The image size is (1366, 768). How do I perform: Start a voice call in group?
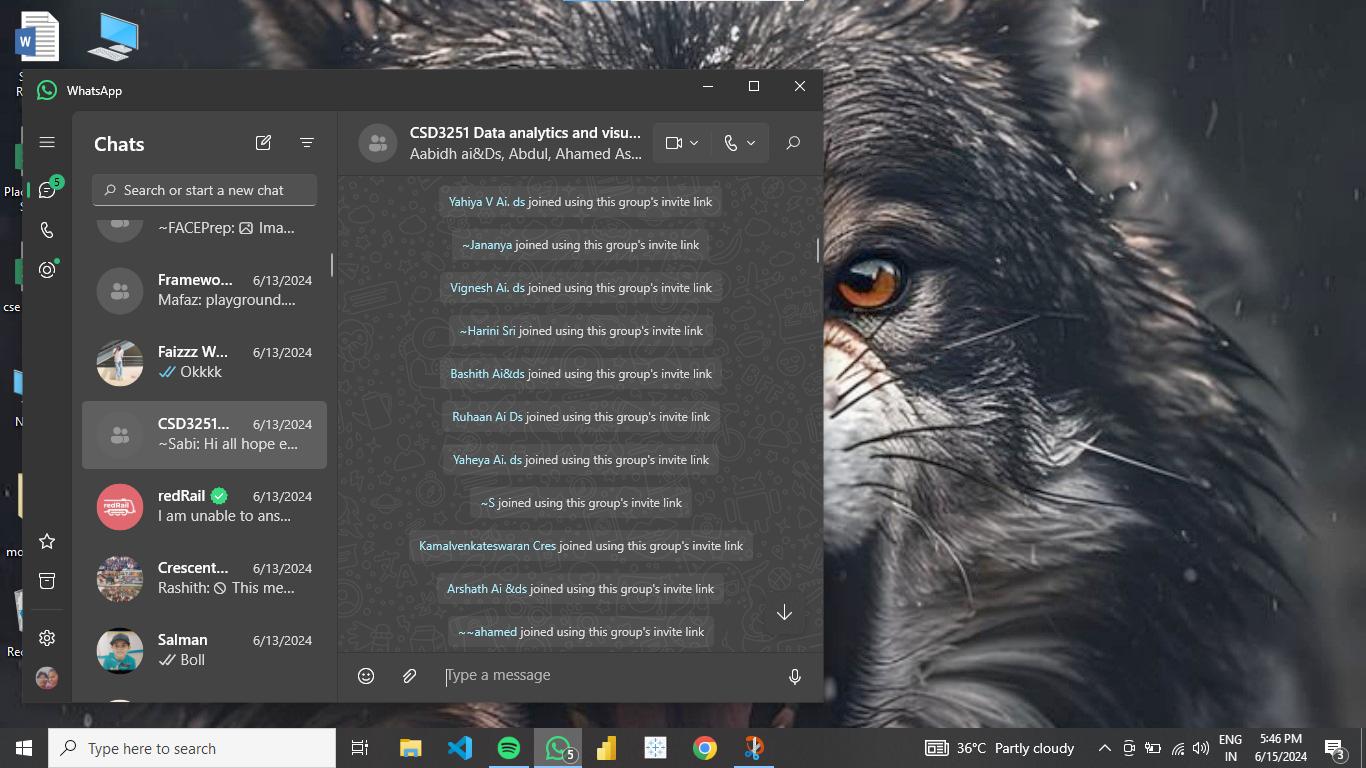click(x=731, y=143)
